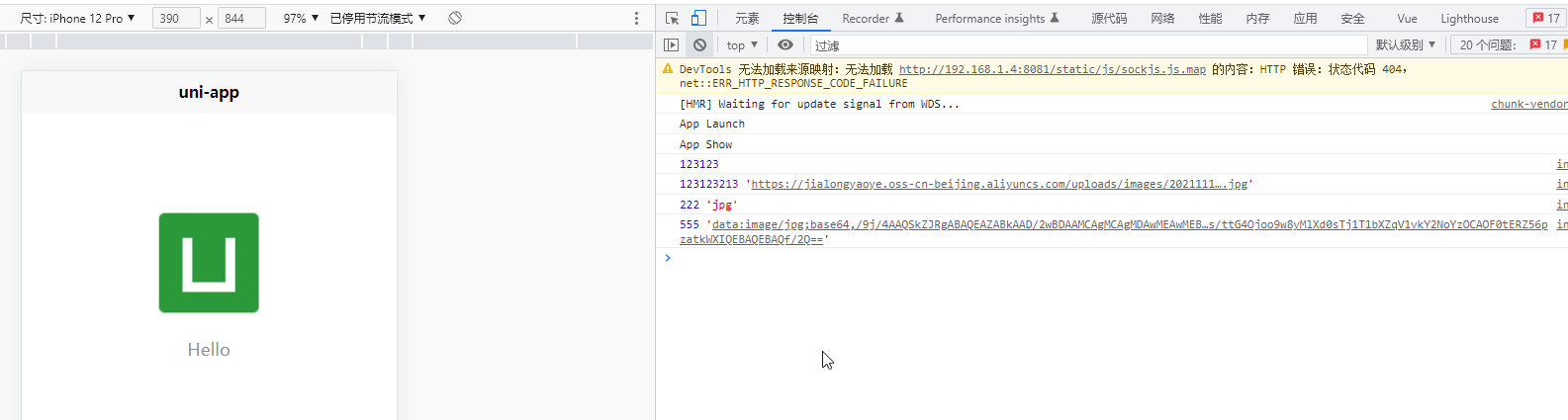Show the console sidebar panel icon

pyautogui.click(x=672, y=44)
